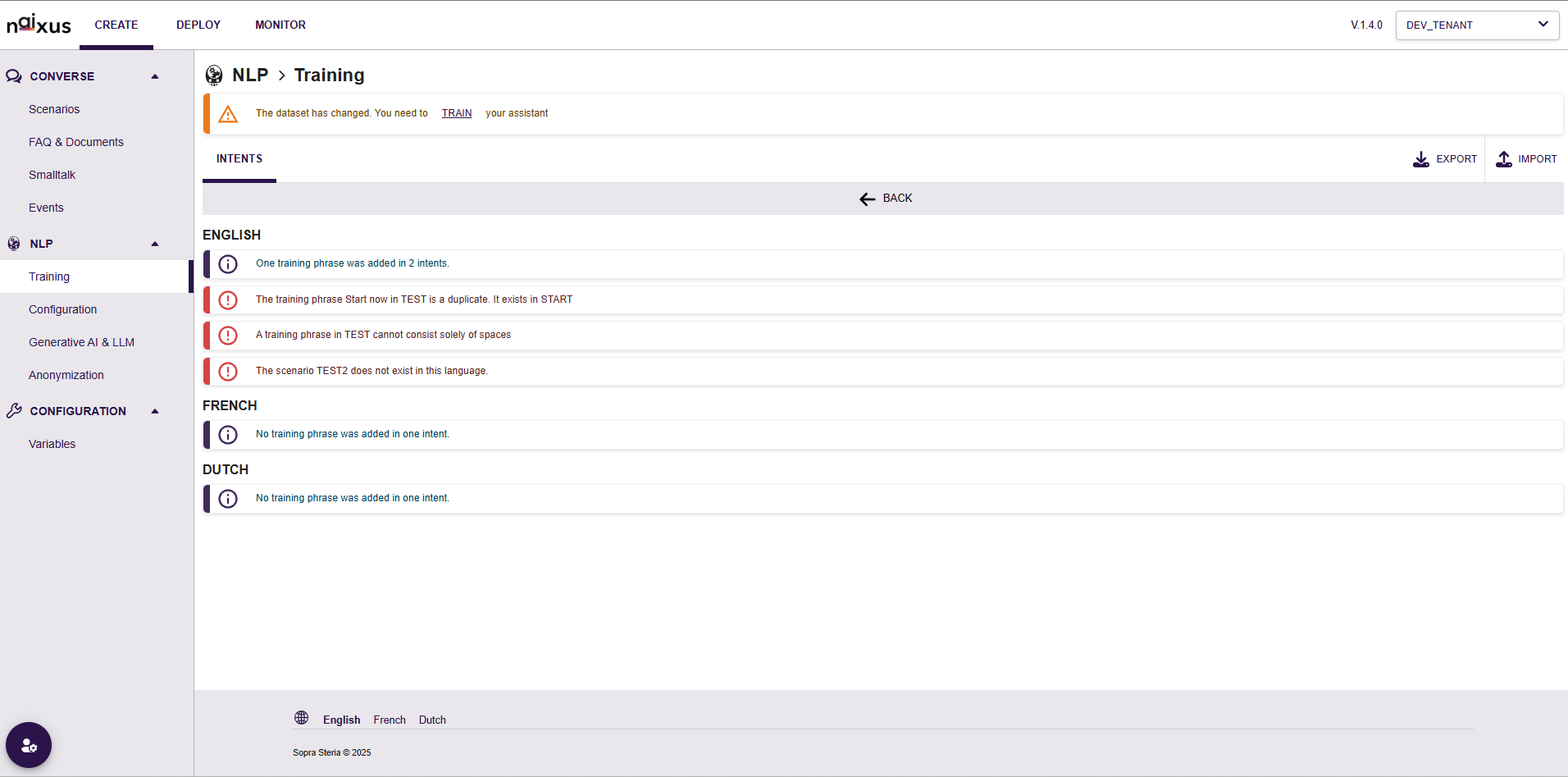Click error icon for duplicate Start now message
Image resolution: width=1568 pixels, height=777 pixels.
click(x=228, y=300)
